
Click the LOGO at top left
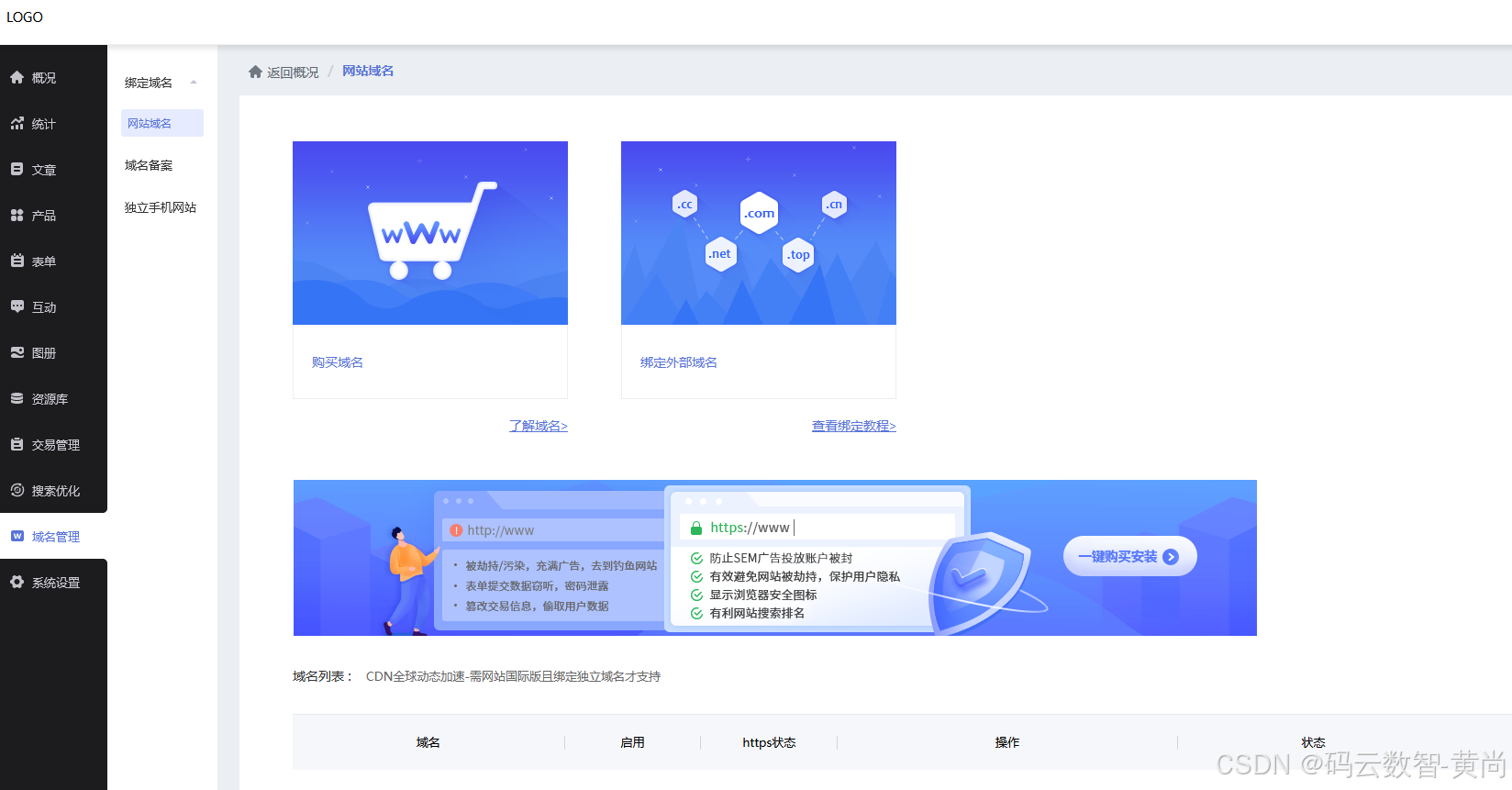[25, 17]
